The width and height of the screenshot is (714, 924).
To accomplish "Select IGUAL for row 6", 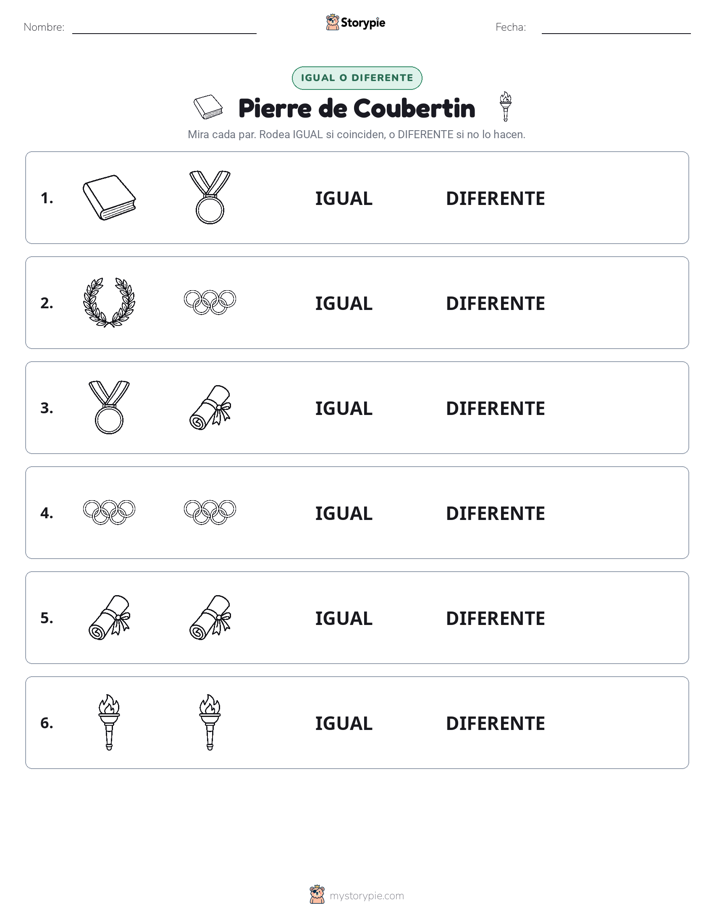I will (x=343, y=723).
